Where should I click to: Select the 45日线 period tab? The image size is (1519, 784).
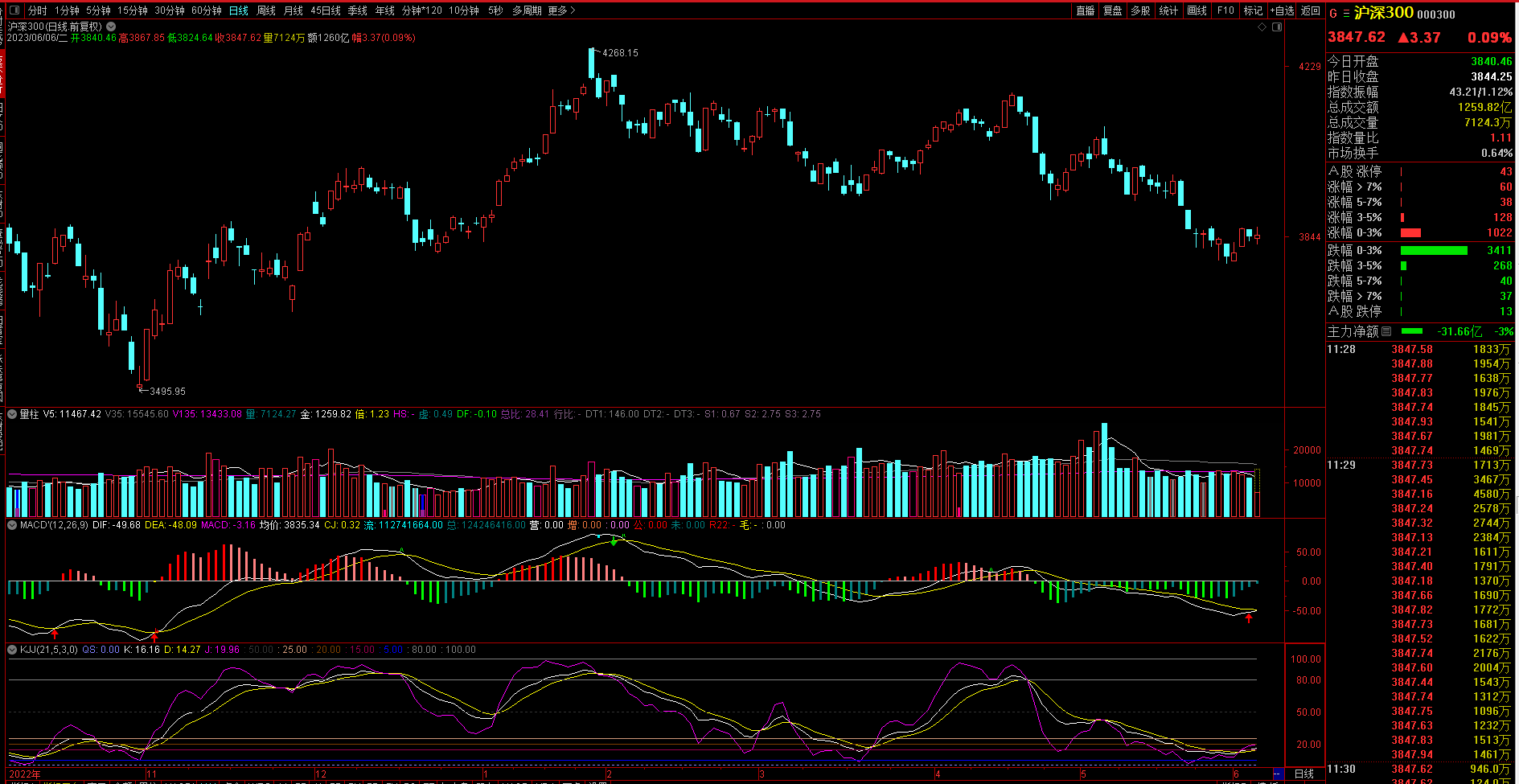326,11
